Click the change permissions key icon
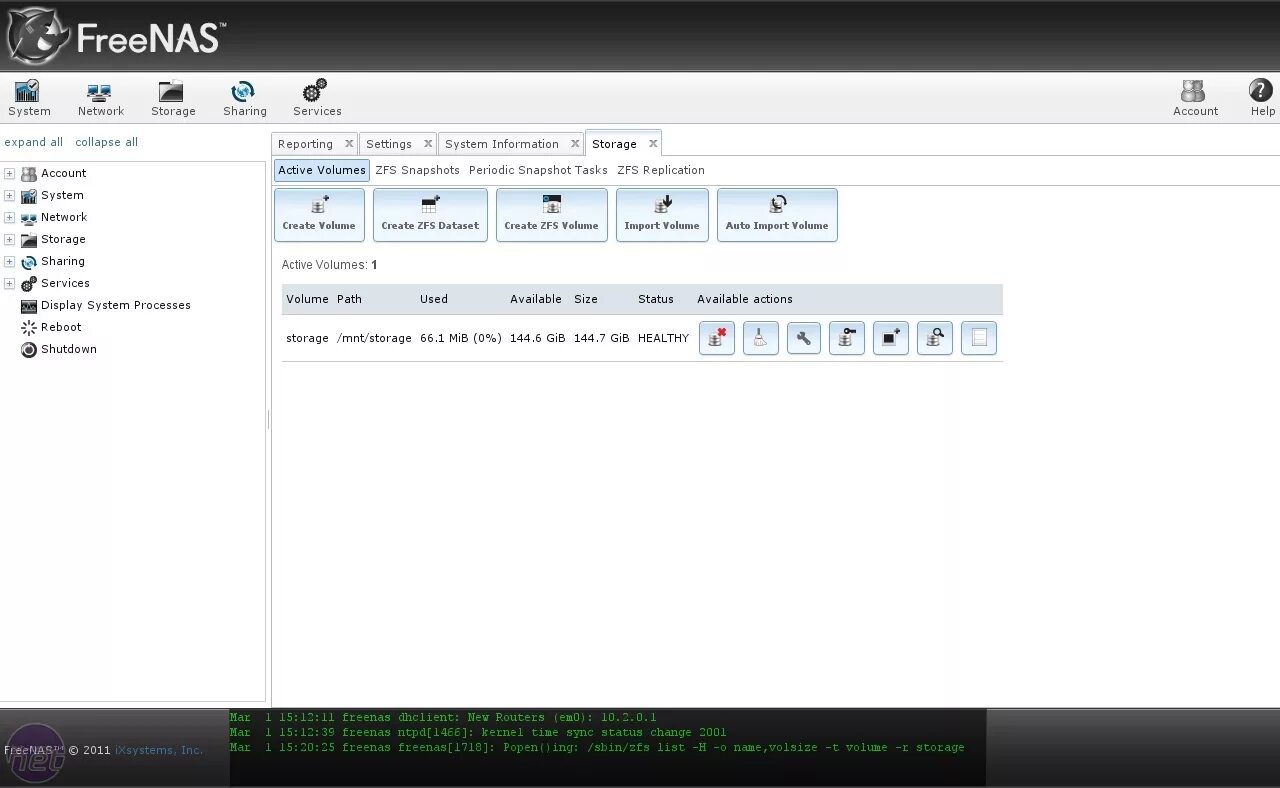 (x=847, y=338)
